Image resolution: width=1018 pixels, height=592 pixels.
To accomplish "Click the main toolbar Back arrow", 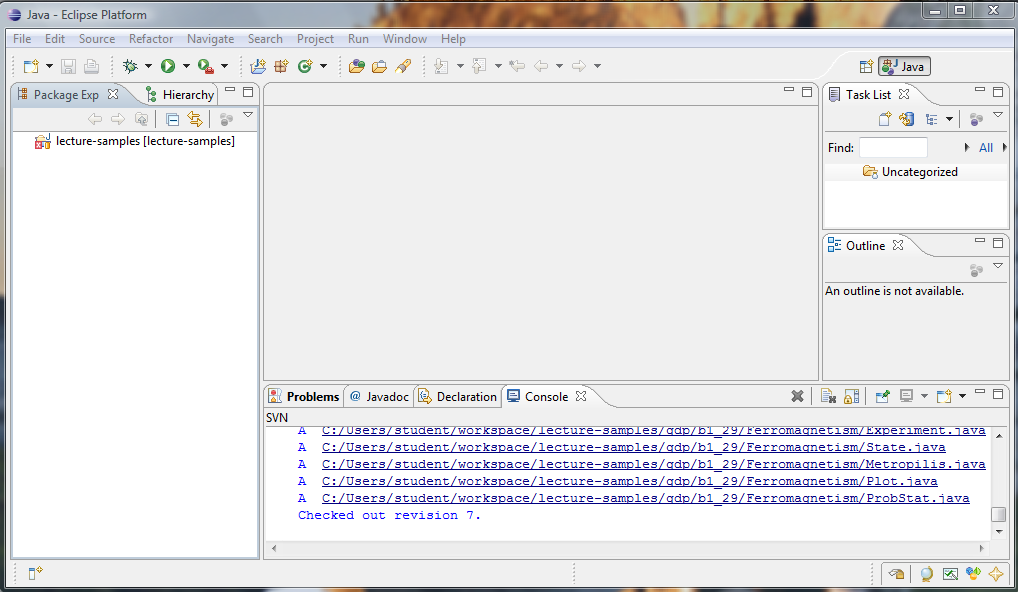I will pyautogui.click(x=541, y=66).
